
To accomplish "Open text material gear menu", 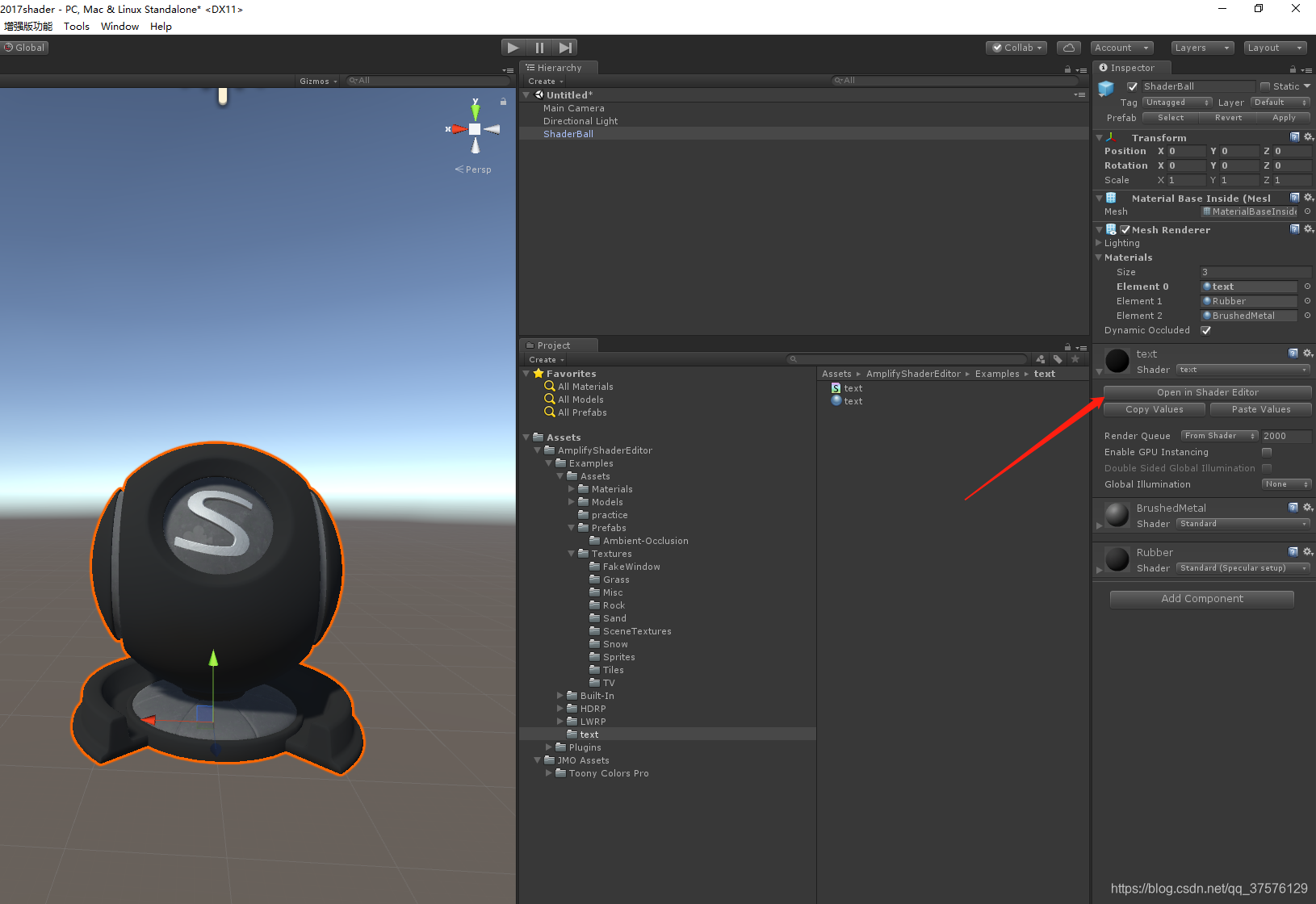I will 1308,353.
